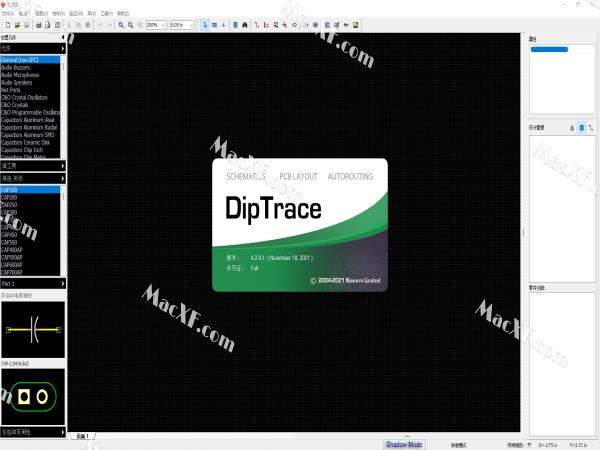
Task: Open the 帮助 Help menu
Action: [123, 13]
